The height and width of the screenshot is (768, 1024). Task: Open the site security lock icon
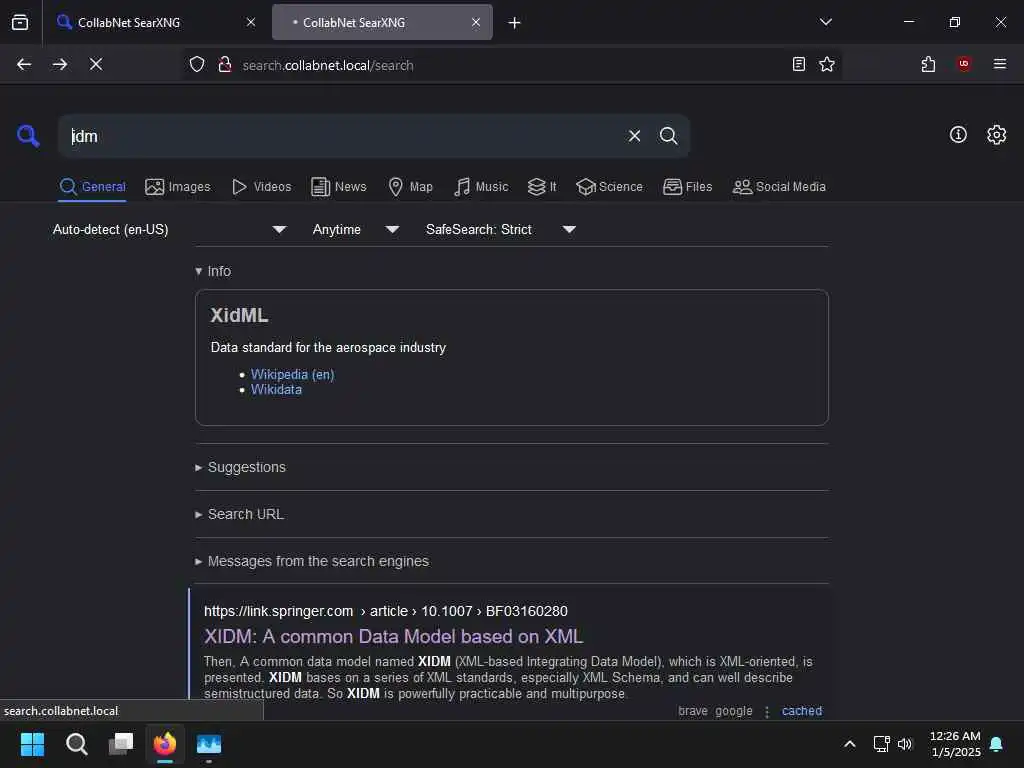225,65
